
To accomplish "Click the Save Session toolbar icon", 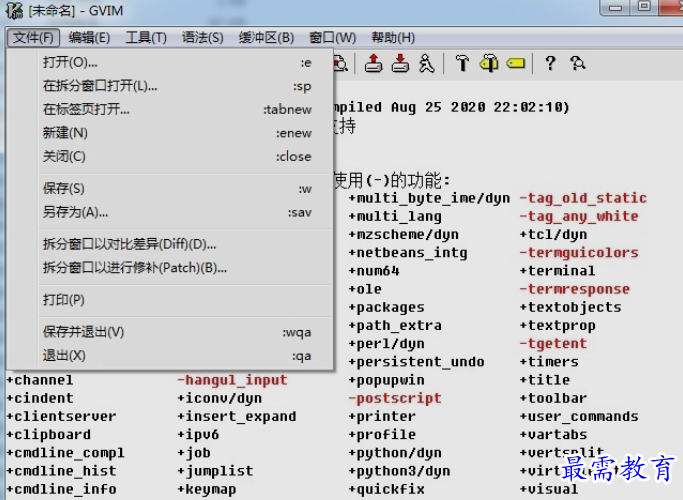I will pyautogui.click(x=400, y=64).
